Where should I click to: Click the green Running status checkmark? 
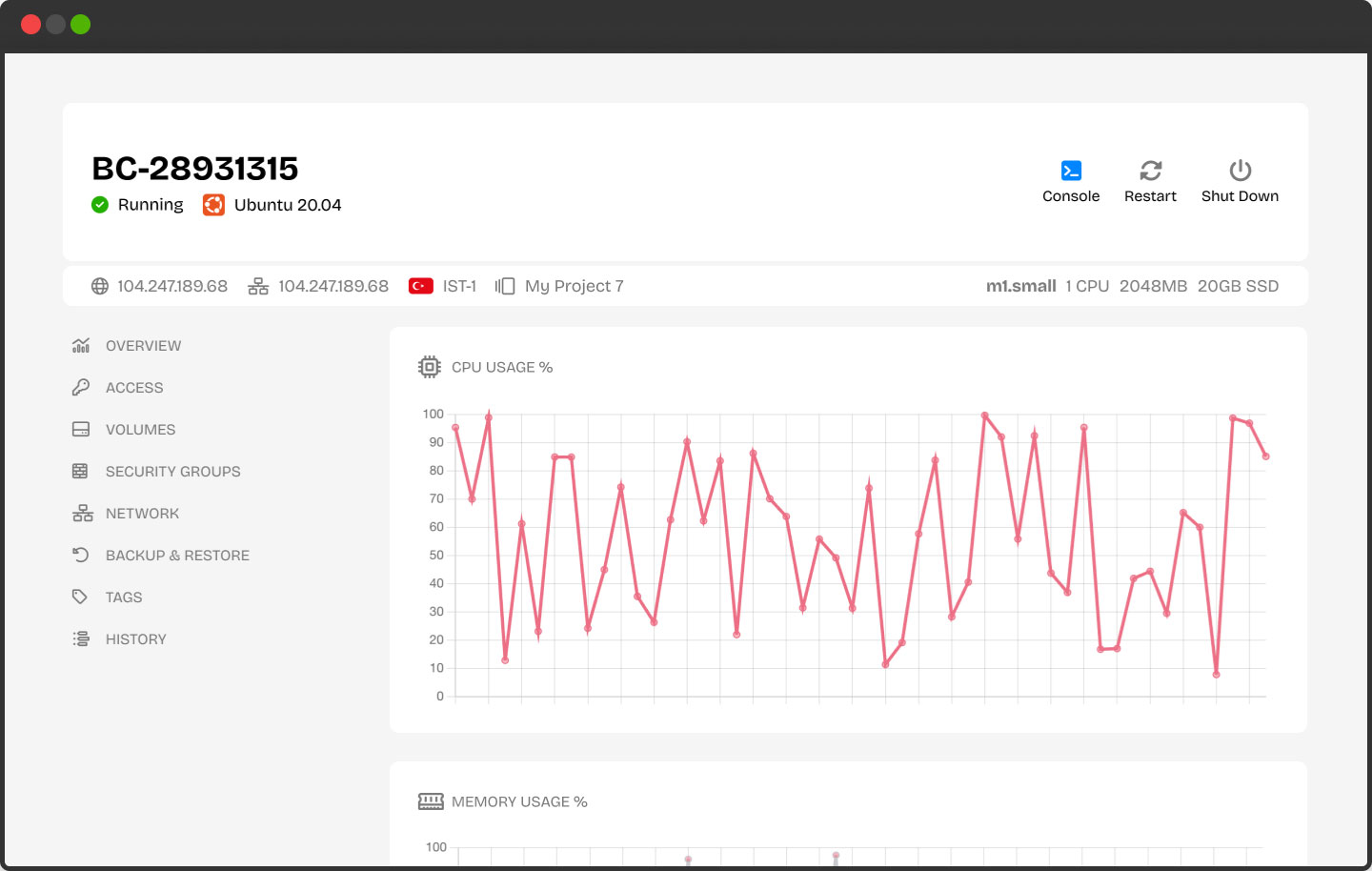100,204
